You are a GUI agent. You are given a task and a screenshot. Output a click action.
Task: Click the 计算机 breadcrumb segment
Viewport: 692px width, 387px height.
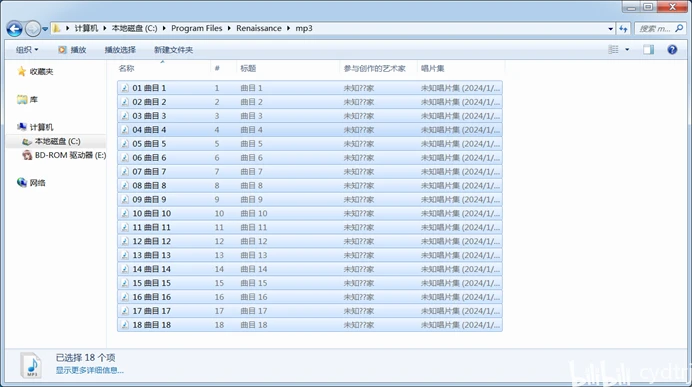coord(86,28)
